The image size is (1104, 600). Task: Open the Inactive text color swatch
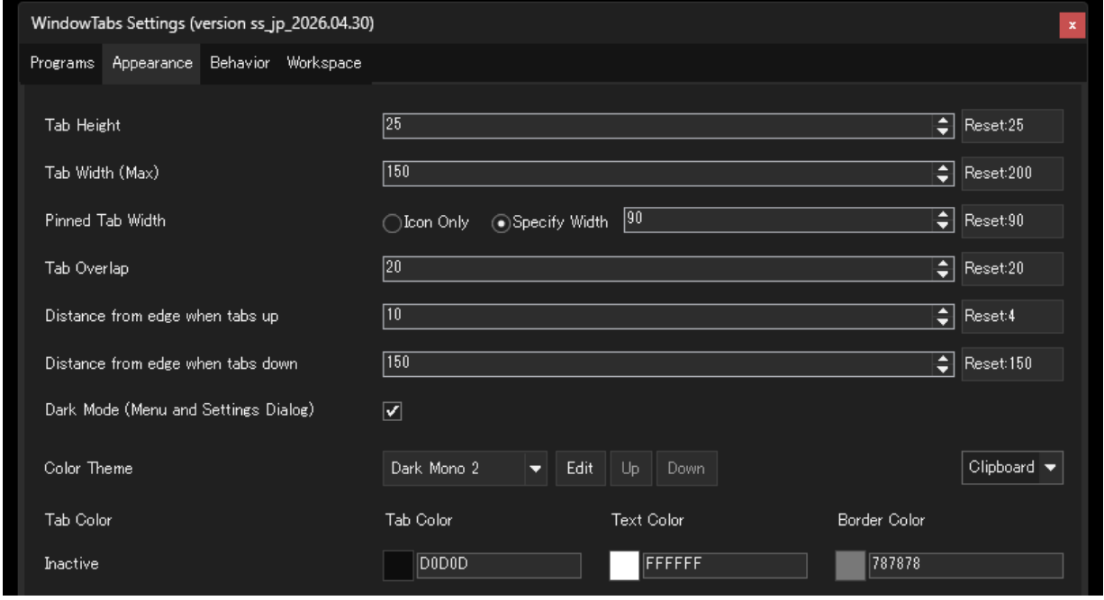(x=624, y=565)
